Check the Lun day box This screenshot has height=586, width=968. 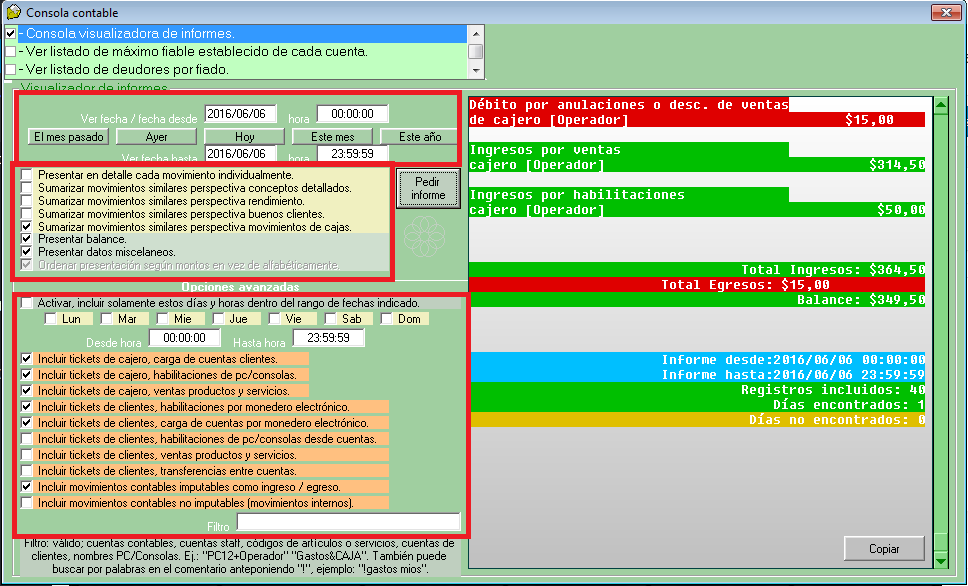click(51, 319)
